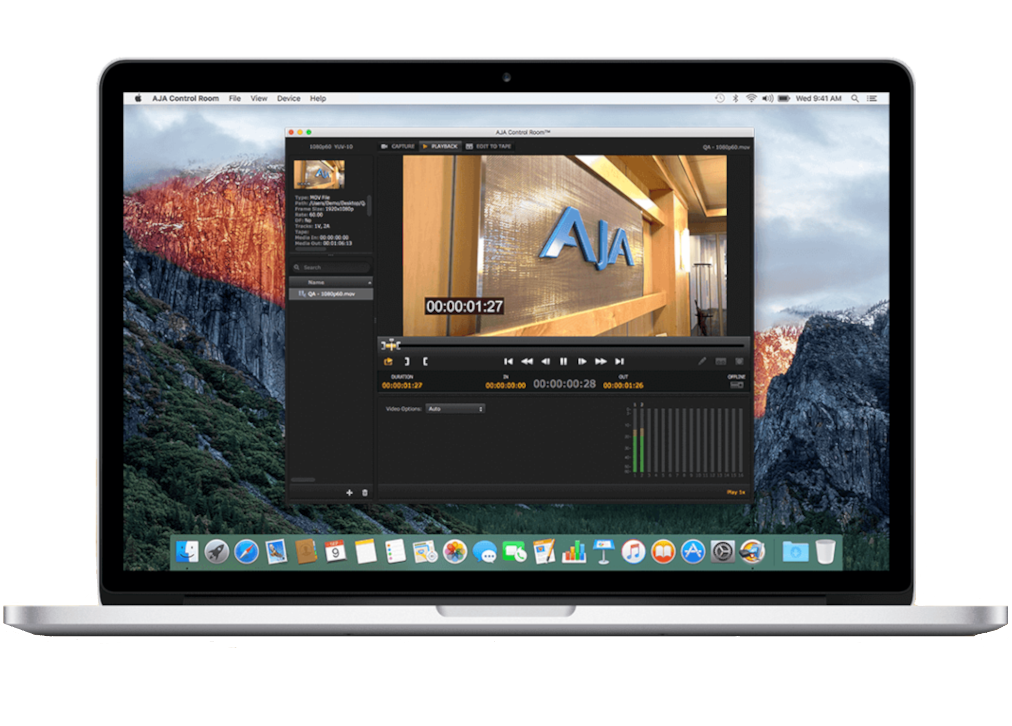Switch to the Capture tab

398,146
